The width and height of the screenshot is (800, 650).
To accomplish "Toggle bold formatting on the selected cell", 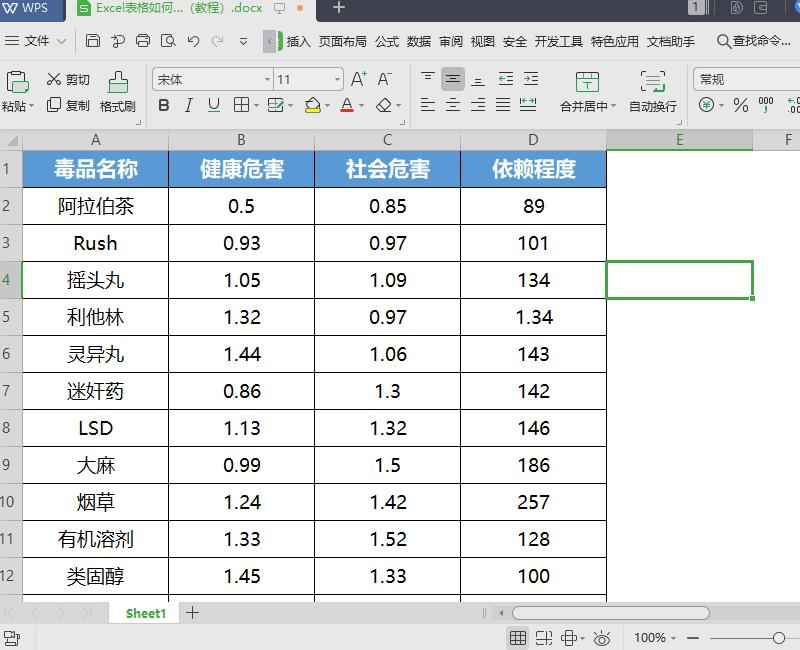I will tap(164, 105).
